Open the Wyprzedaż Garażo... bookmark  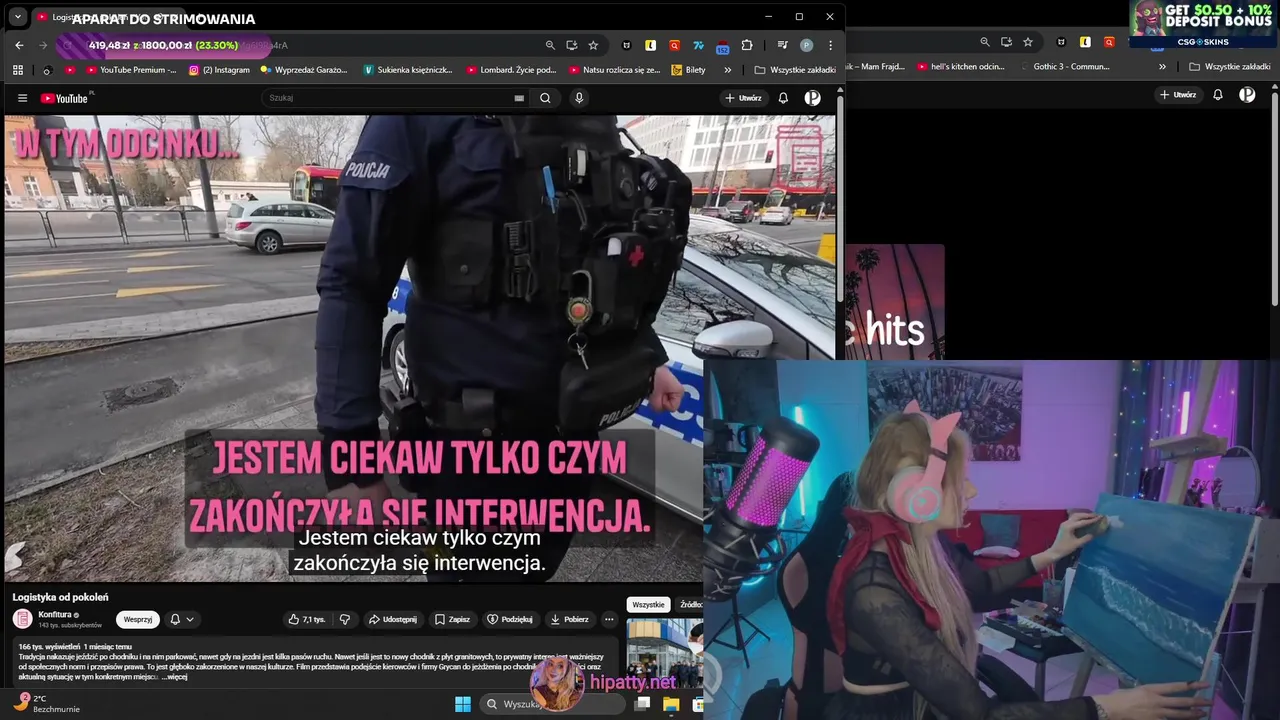coord(304,70)
